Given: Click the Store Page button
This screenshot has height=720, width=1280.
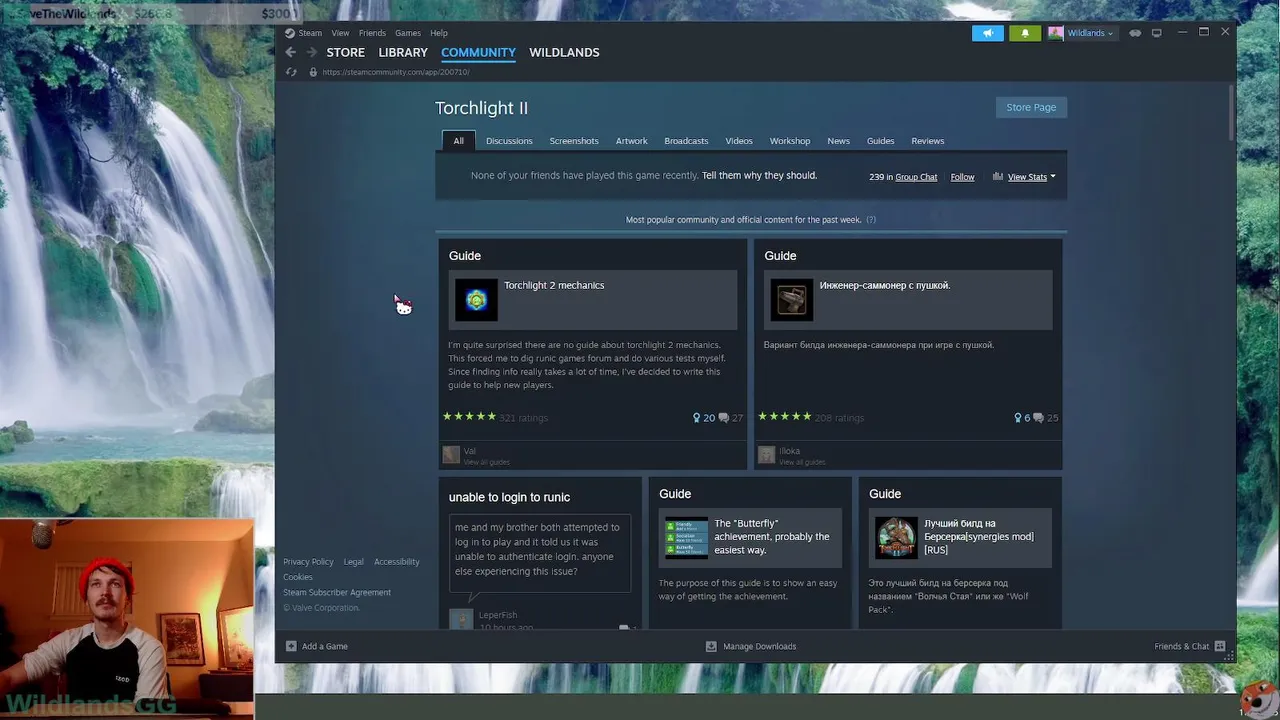Looking at the screenshot, I should [x=1031, y=107].
